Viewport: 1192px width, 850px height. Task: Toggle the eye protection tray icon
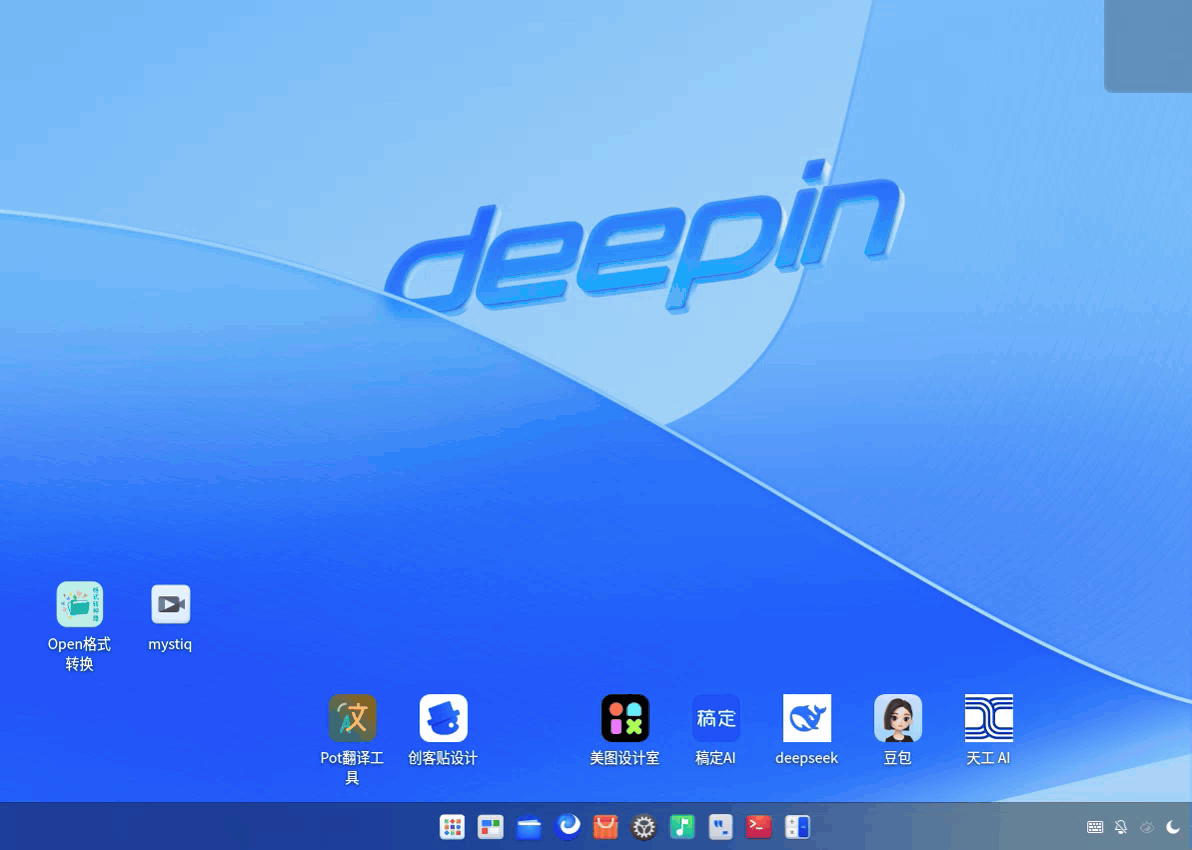pos(1146,827)
